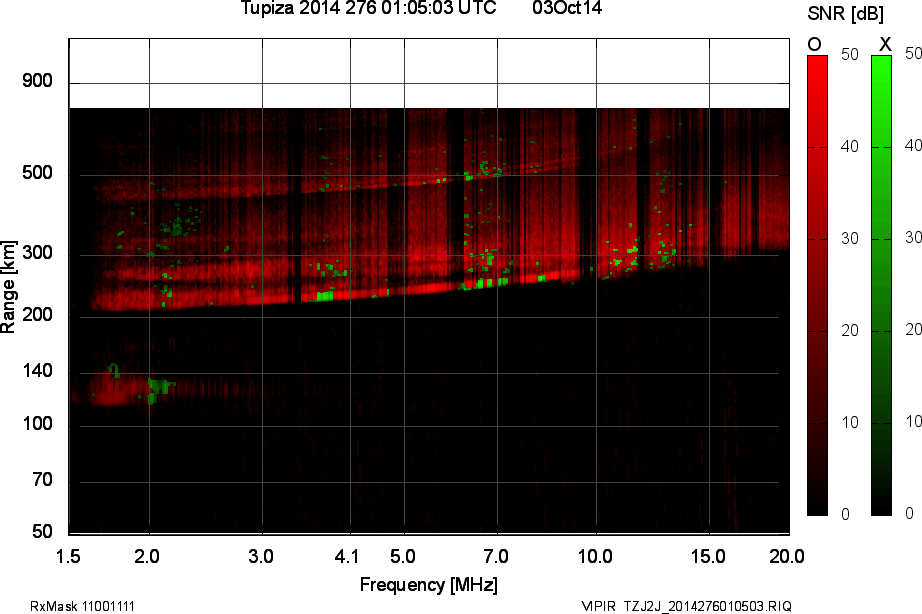This screenshot has height=614, width=922.
Task: Click the 'SNR [dB]' legend heading
Action: (849, 12)
